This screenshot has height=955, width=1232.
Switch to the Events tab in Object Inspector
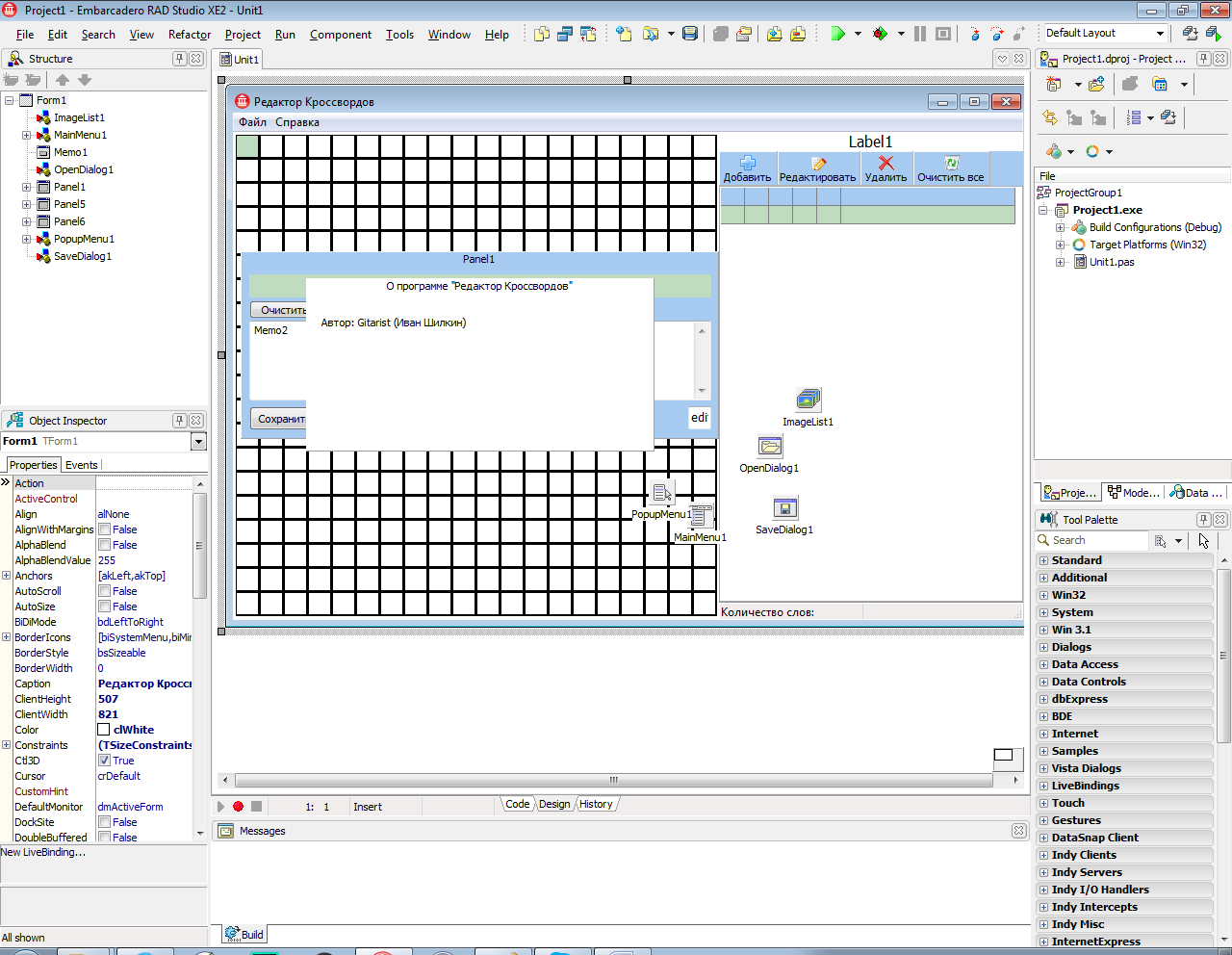(x=82, y=465)
